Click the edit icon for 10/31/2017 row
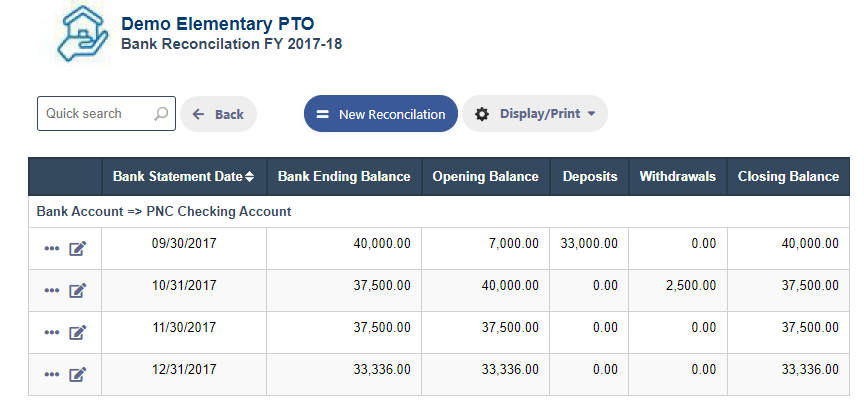This screenshot has width=864, height=415. click(x=78, y=290)
